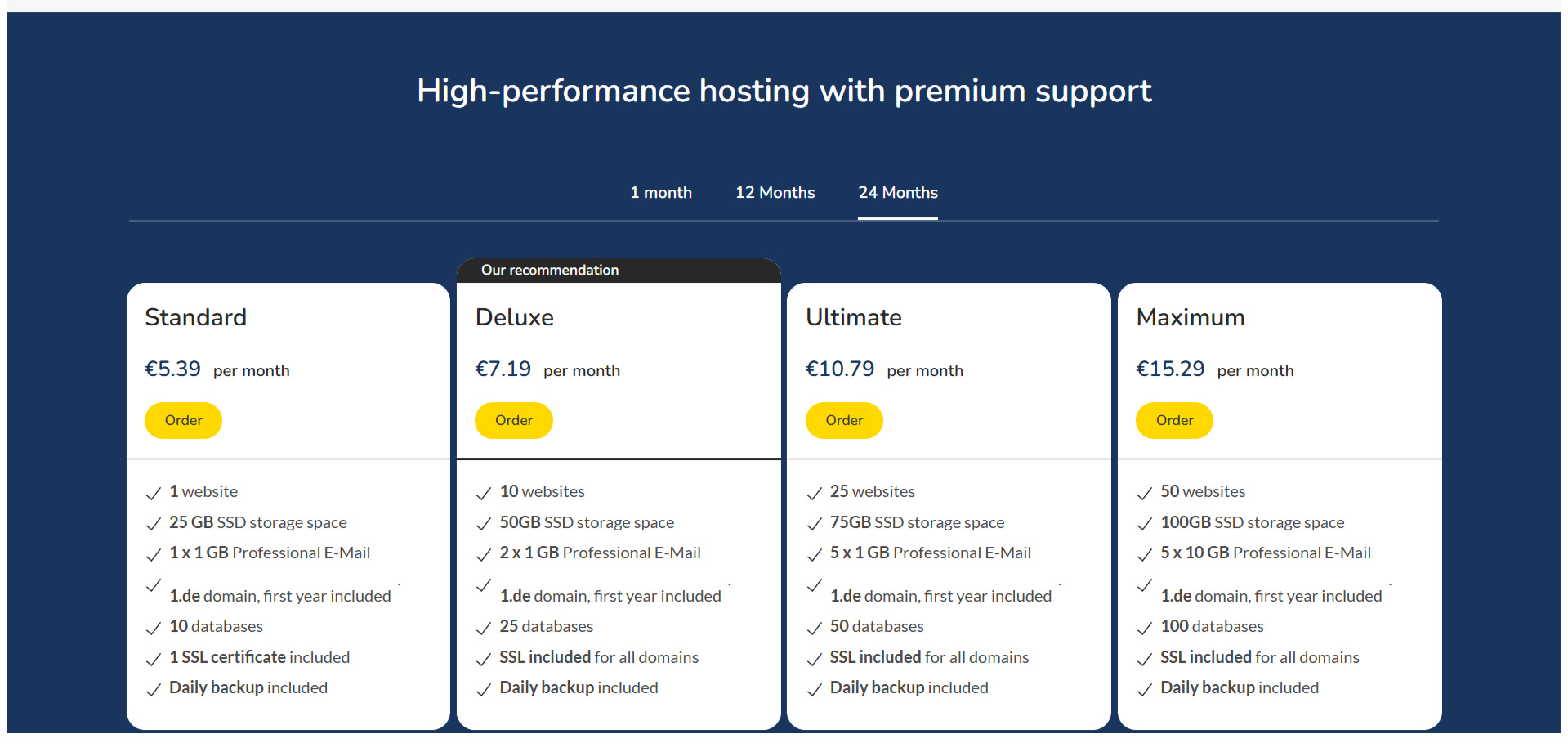Click the checkmark beside SSL included in Deluxe

[484, 659]
